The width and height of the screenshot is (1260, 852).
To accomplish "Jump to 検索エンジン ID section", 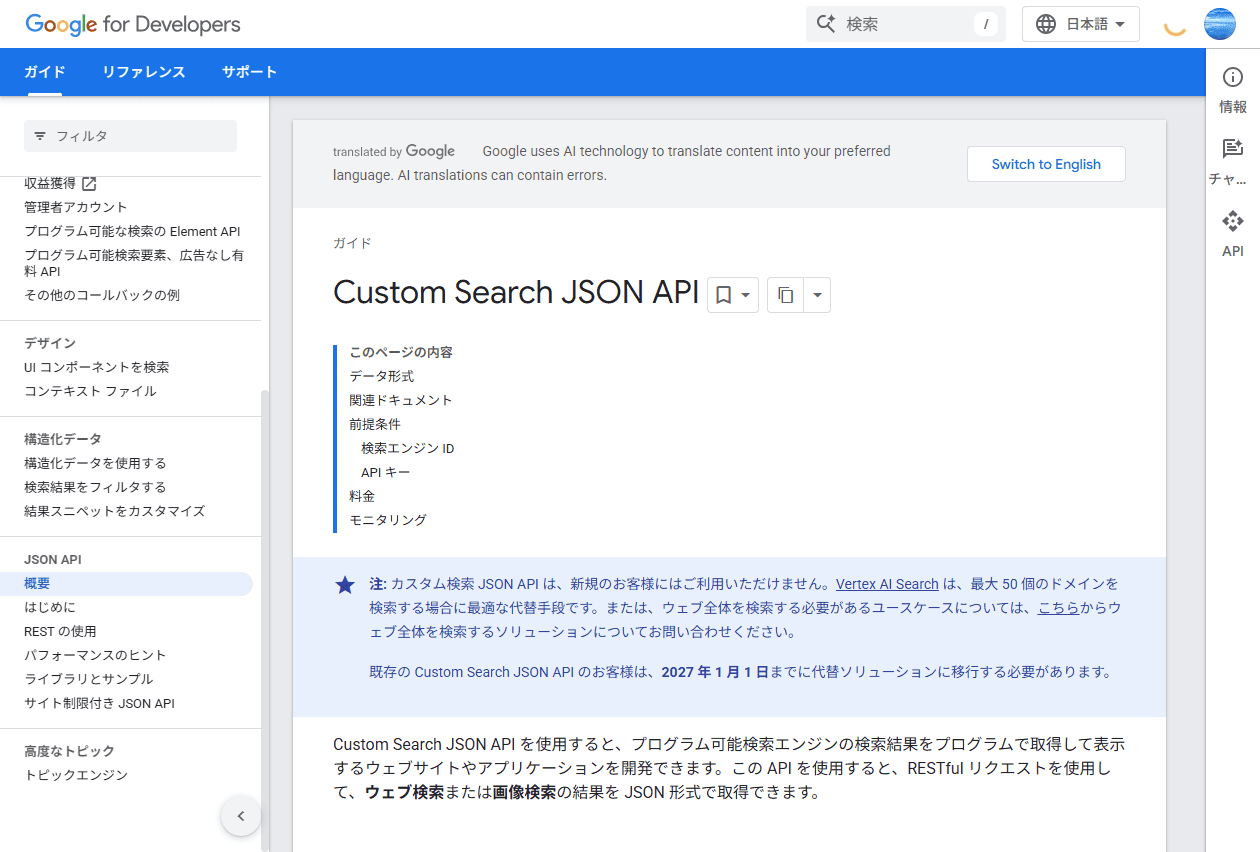I will click(408, 448).
